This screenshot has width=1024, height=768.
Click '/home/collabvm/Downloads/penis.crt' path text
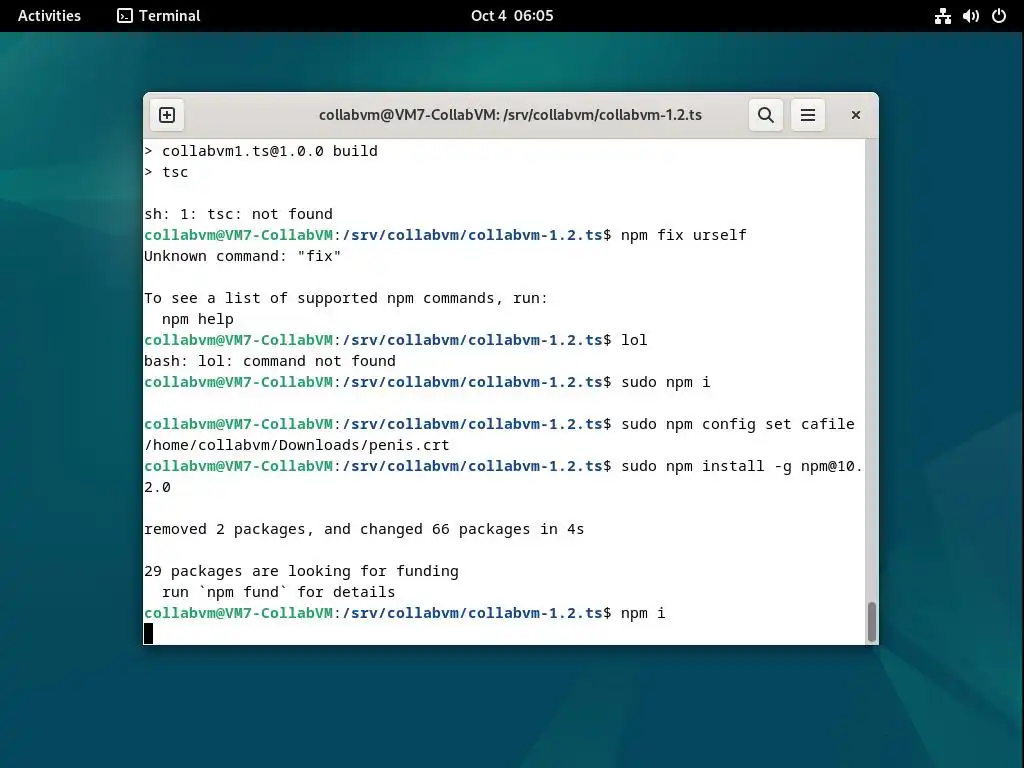[x=296, y=445]
